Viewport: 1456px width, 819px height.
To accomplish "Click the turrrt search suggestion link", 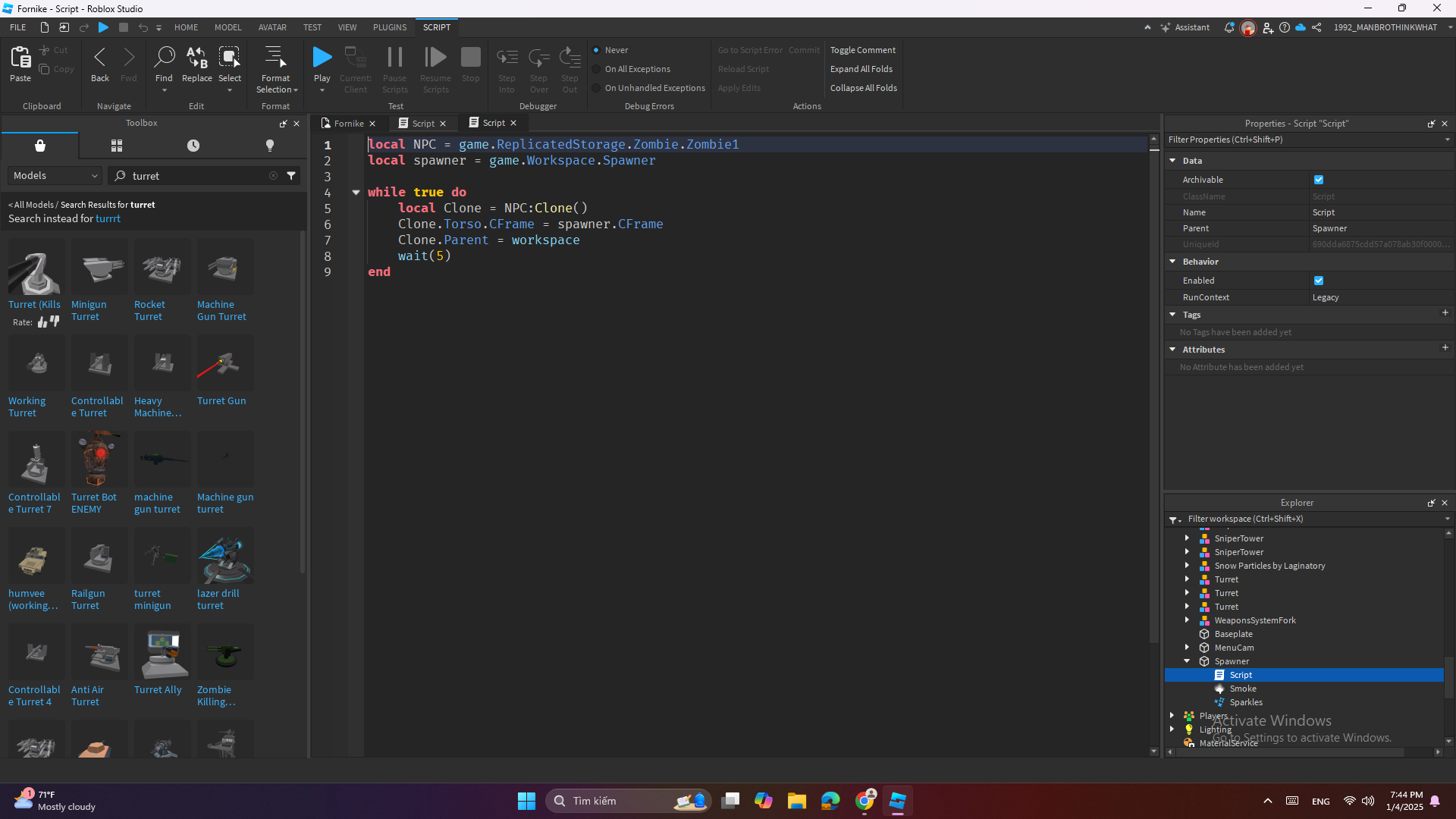I will pos(108,218).
